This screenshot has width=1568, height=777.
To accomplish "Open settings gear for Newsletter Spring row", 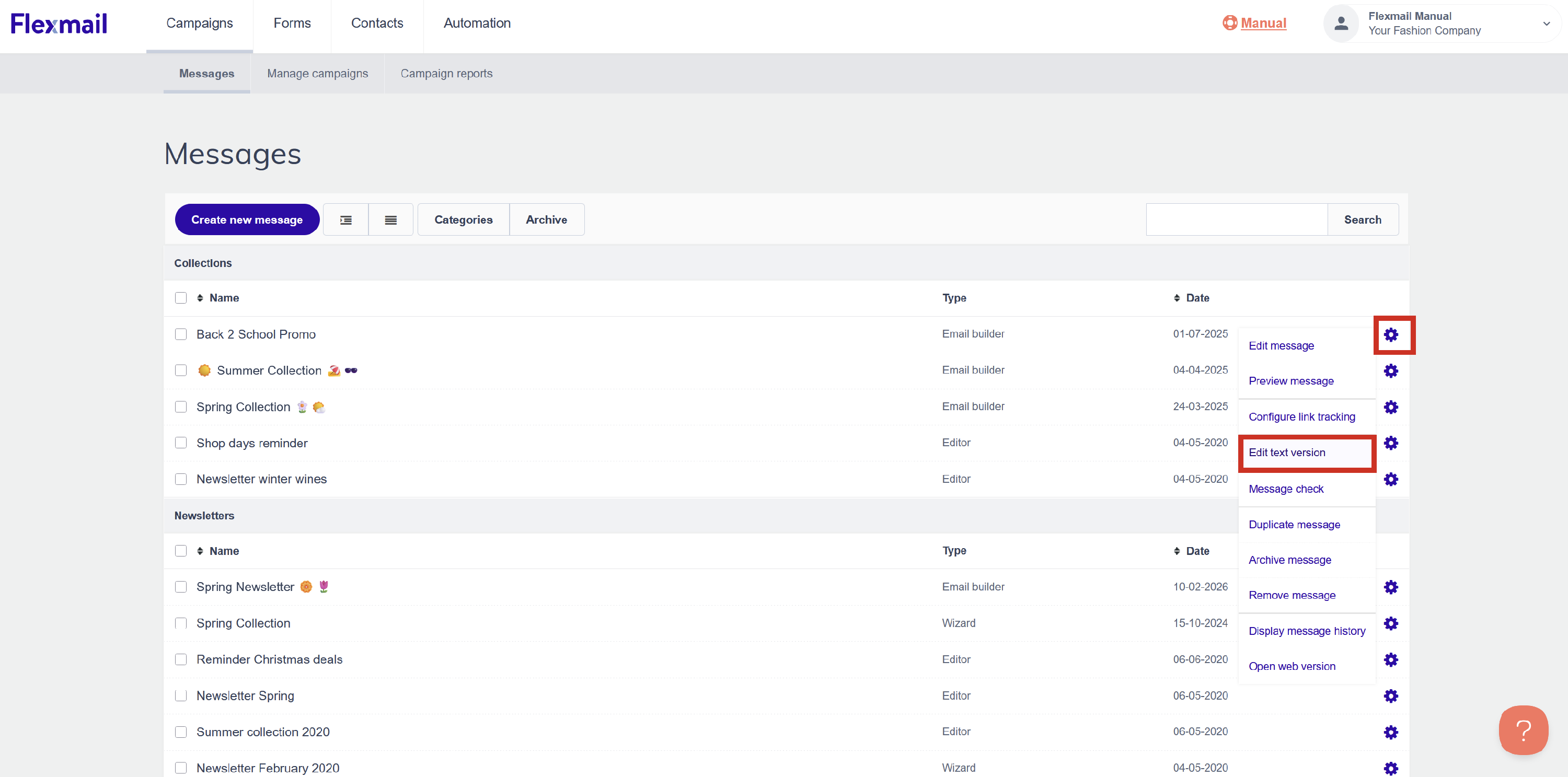I will 1390,695.
